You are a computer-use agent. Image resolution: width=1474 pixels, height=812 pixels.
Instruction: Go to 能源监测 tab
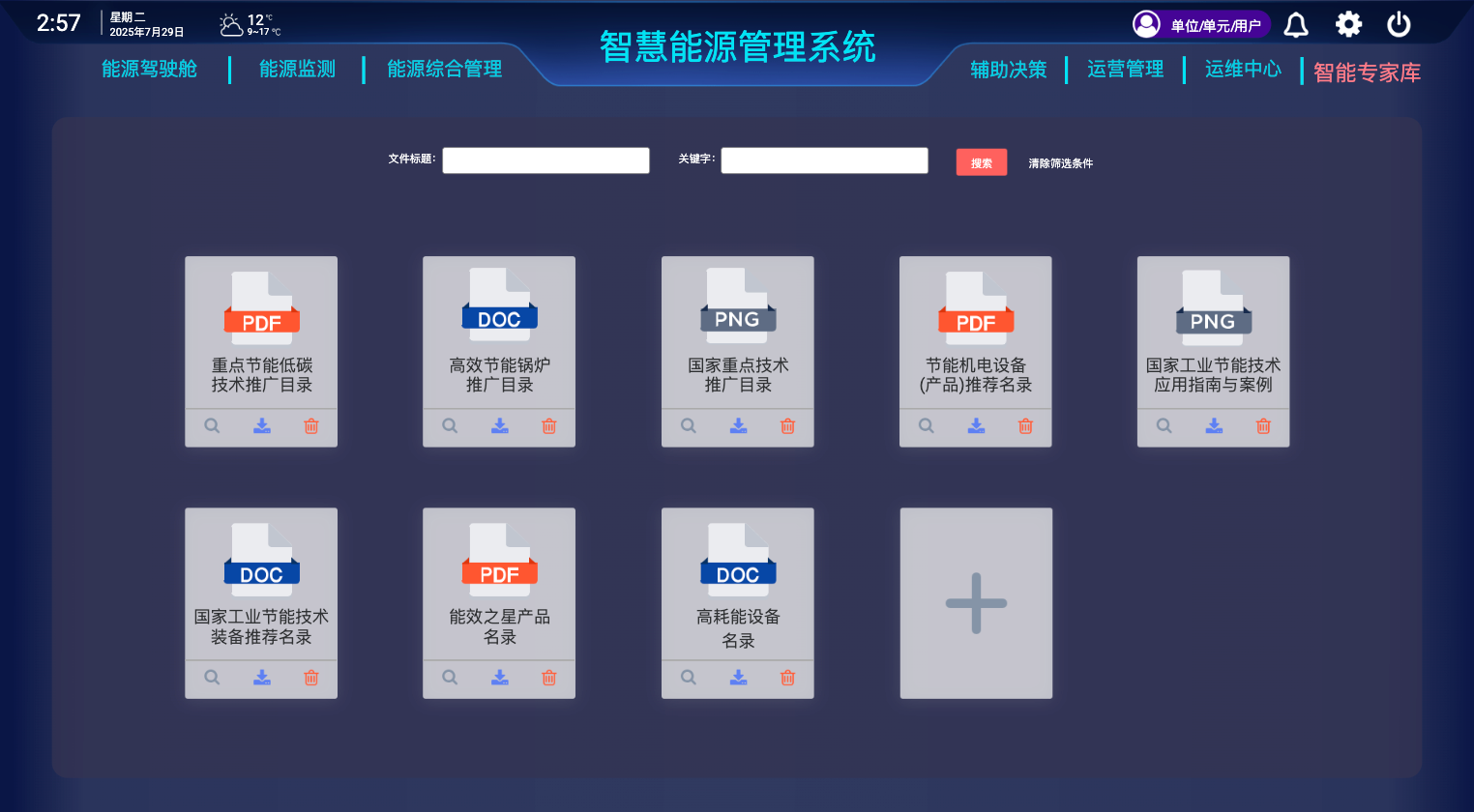298,69
